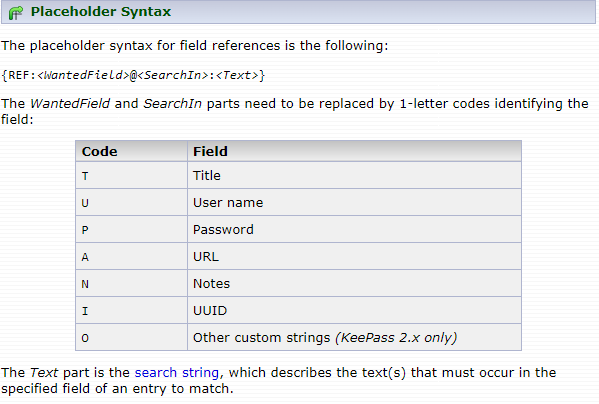The width and height of the screenshot is (599, 404).
Task: Click the code cell 'O'
Action: pos(131,338)
